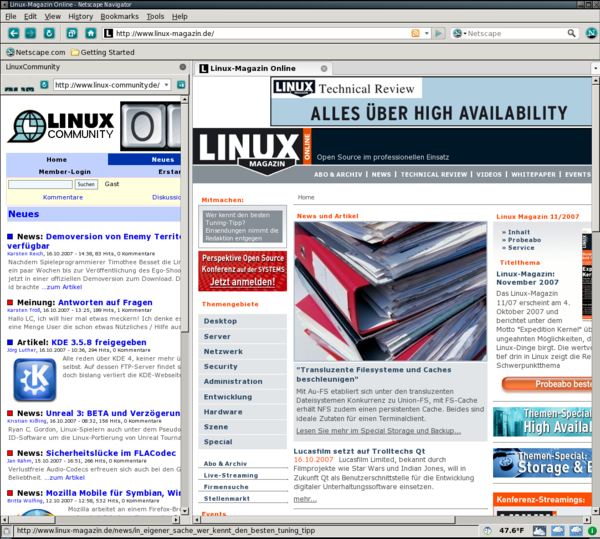Go back with the Back arrow button
600x539 pixels.
pyautogui.click(x=14, y=33)
